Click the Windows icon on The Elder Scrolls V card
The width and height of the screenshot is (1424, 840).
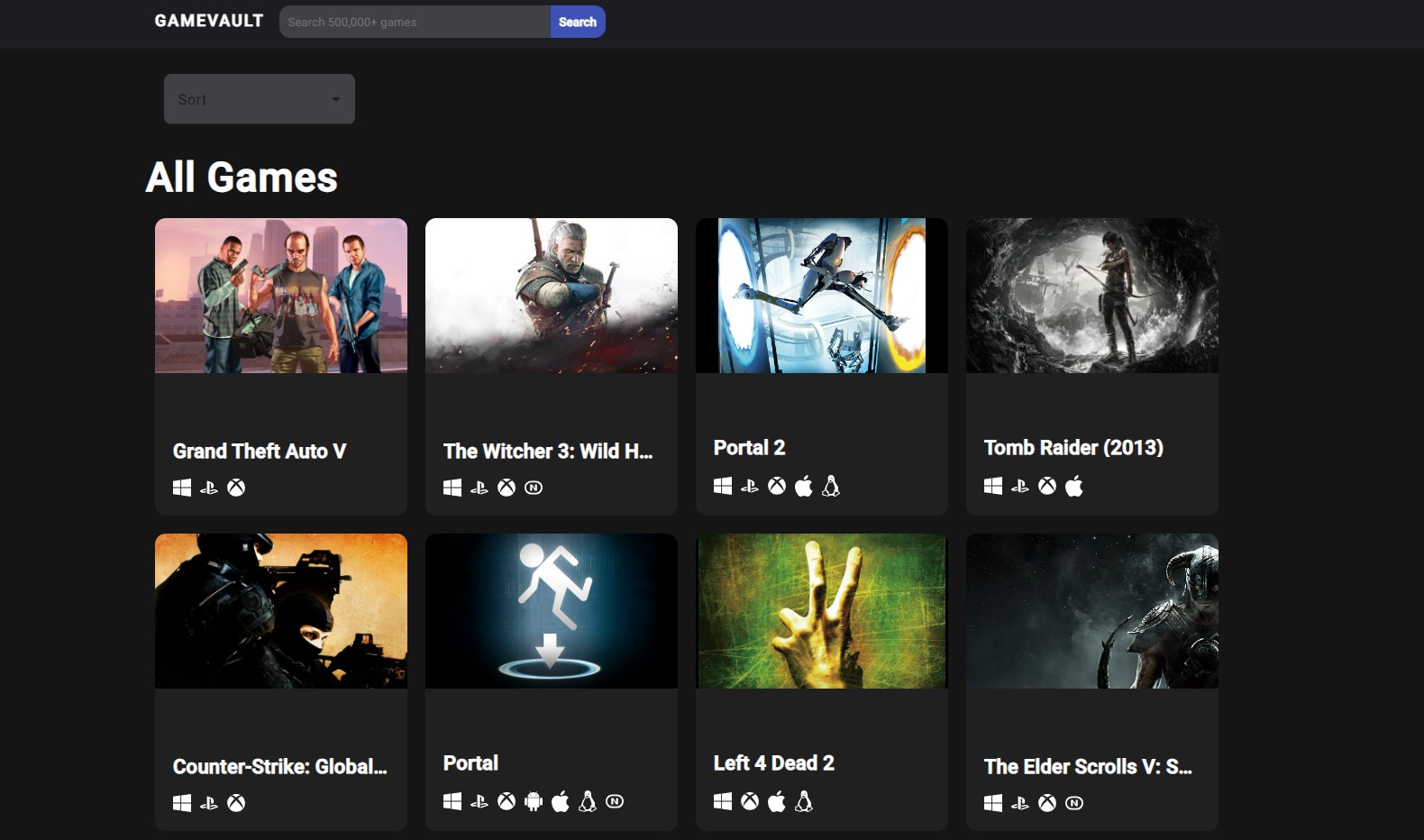993,803
